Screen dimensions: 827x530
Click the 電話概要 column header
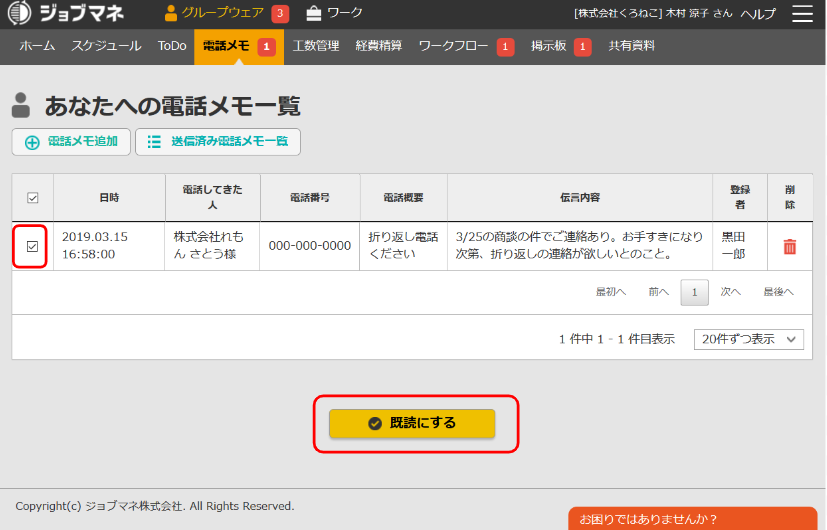click(x=403, y=198)
